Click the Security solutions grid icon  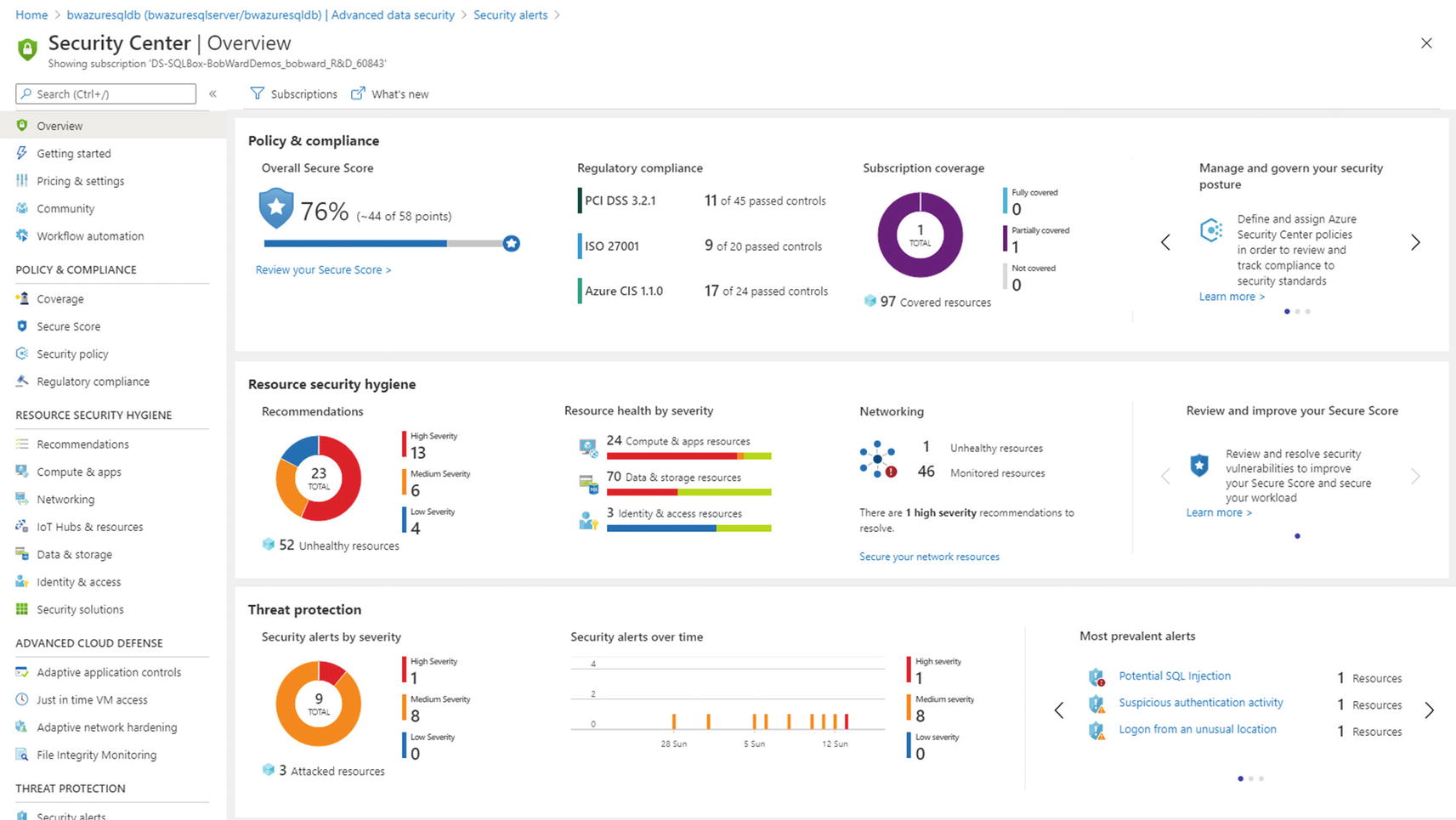pyautogui.click(x=22, y=608)
